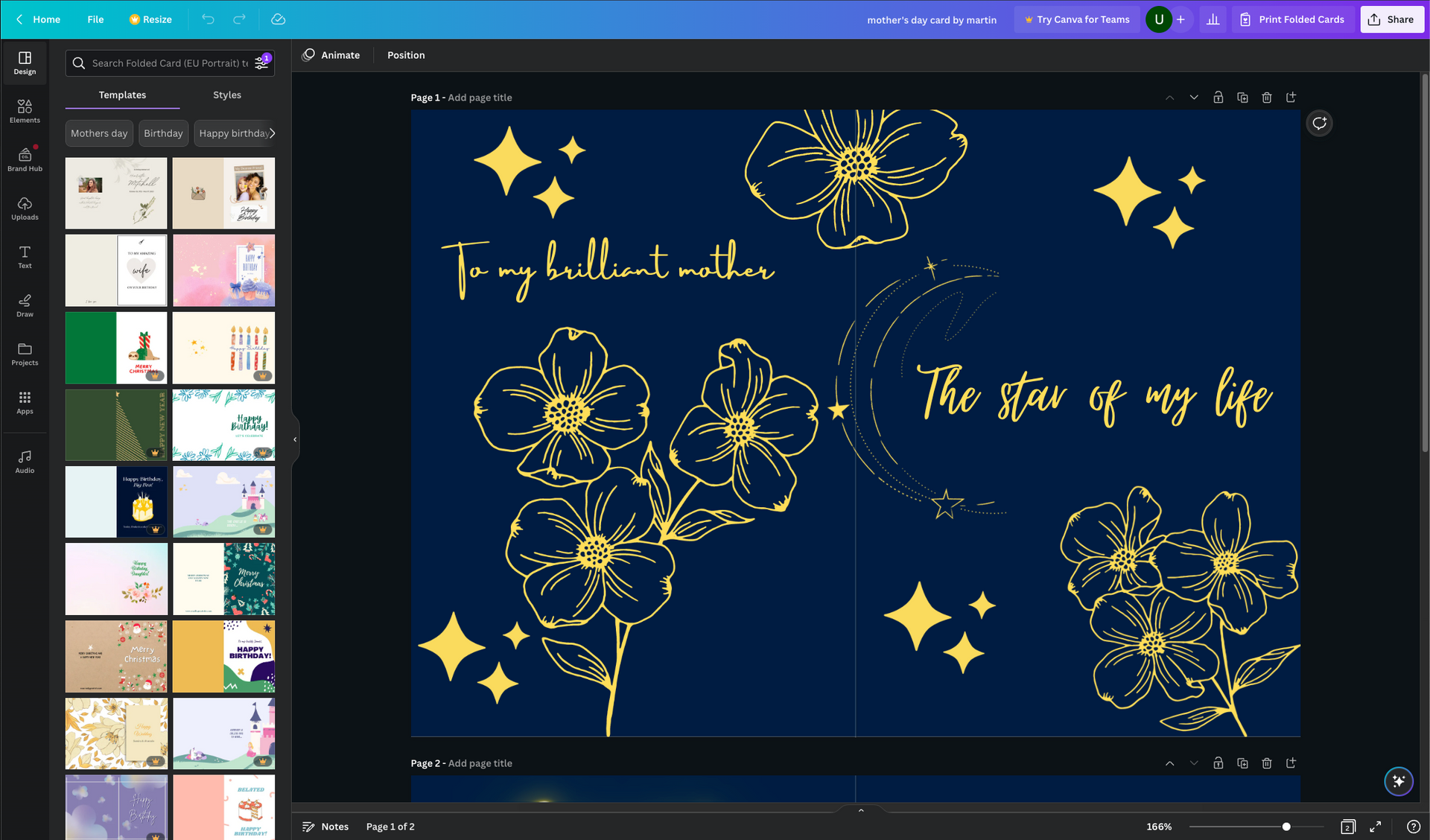The image size is (1430, 840).
Task: Switch to the Styles tab
Action: tap(226, 95)
